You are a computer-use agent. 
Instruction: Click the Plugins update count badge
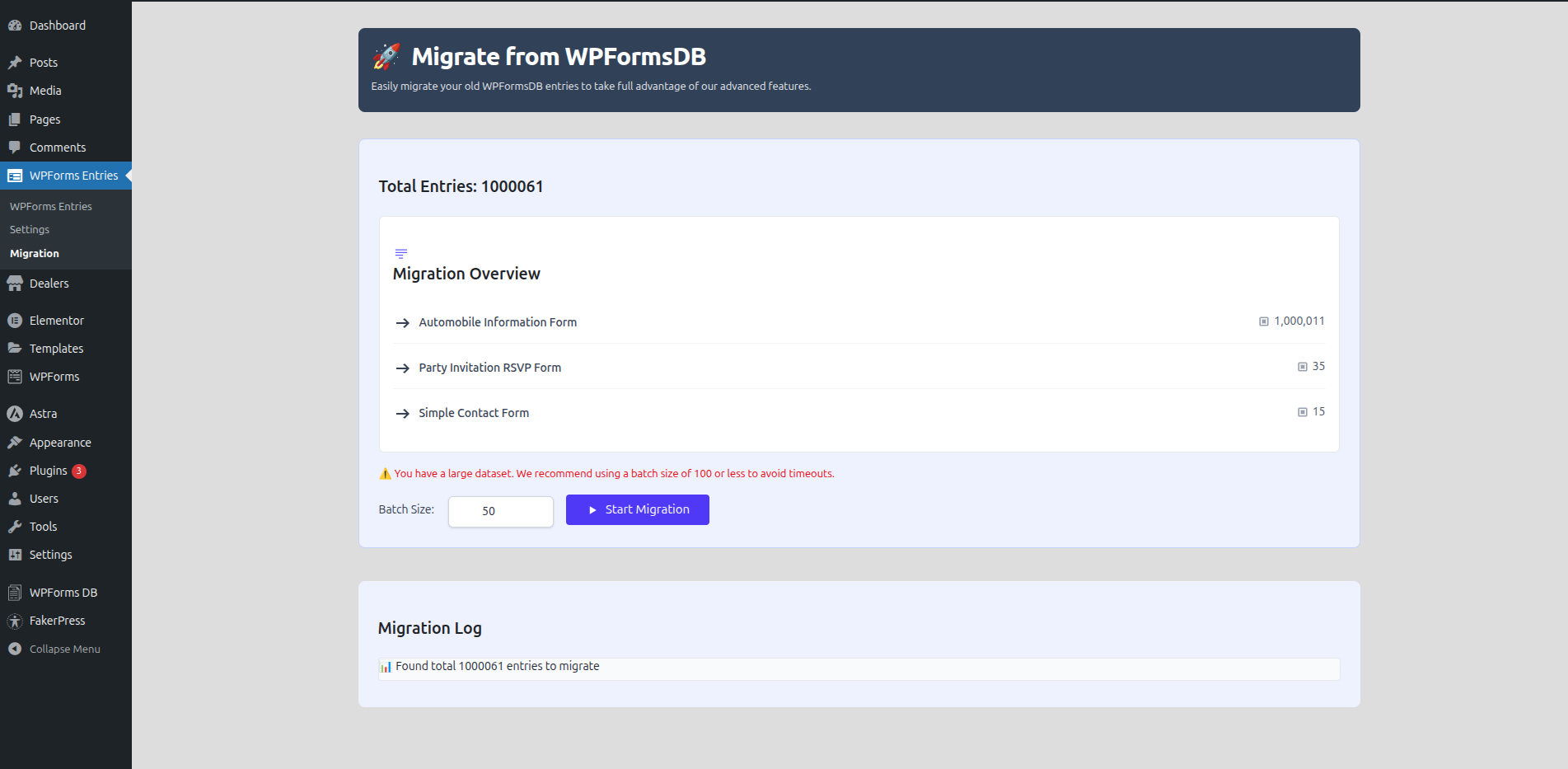(x=79, y=471)
